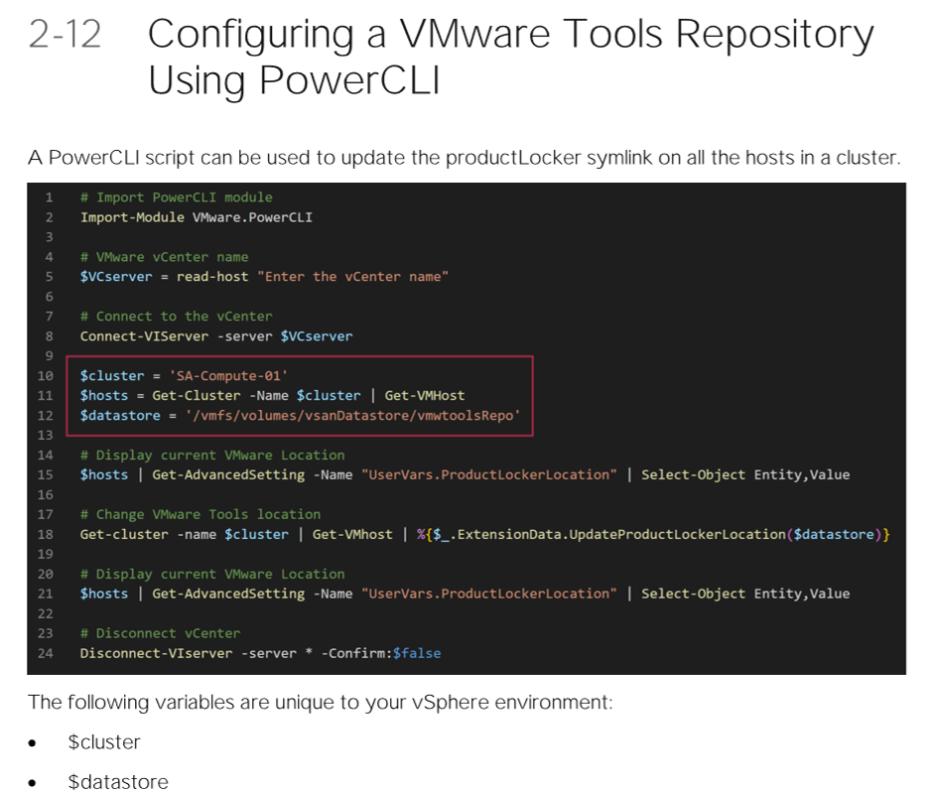Screen dimensions: 936x792
Task: Click the "$datastore" variable on line 12
Action: (120, 415)
